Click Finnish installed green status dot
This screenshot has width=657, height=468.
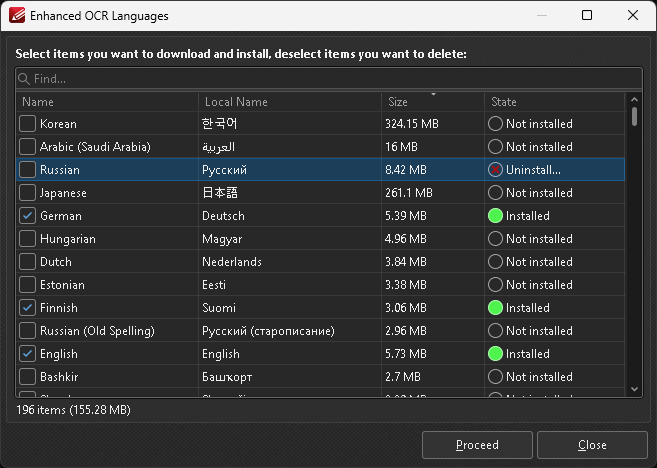tap(495, 308)
